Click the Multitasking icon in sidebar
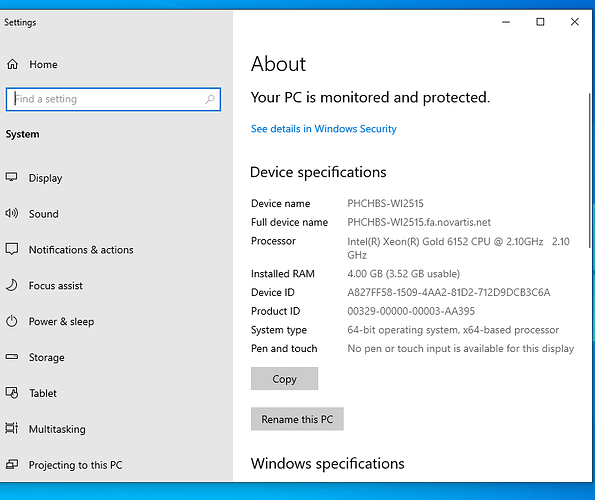 click(11, 428)
